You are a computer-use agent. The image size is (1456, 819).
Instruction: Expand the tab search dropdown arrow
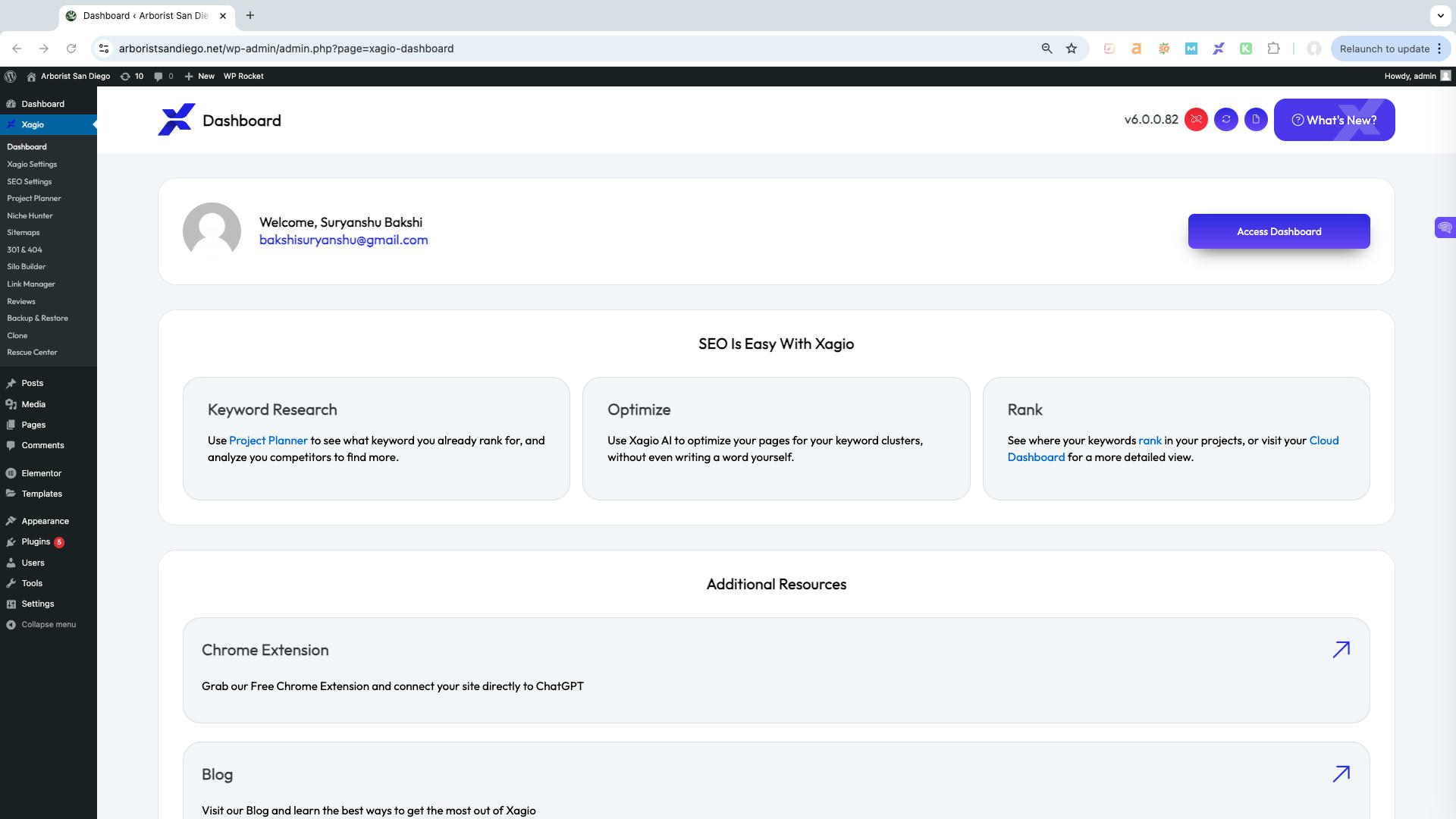click(x=1440, y=15)
